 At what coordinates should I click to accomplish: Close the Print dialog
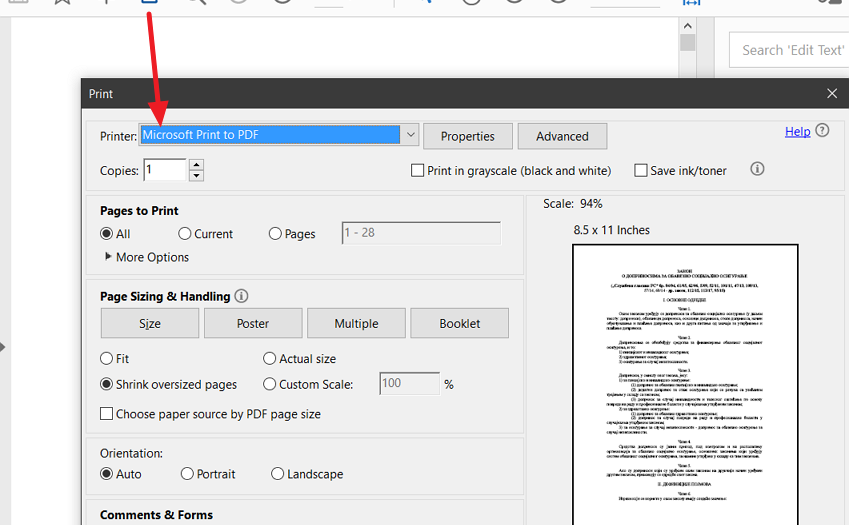click(x=832, y=94)
